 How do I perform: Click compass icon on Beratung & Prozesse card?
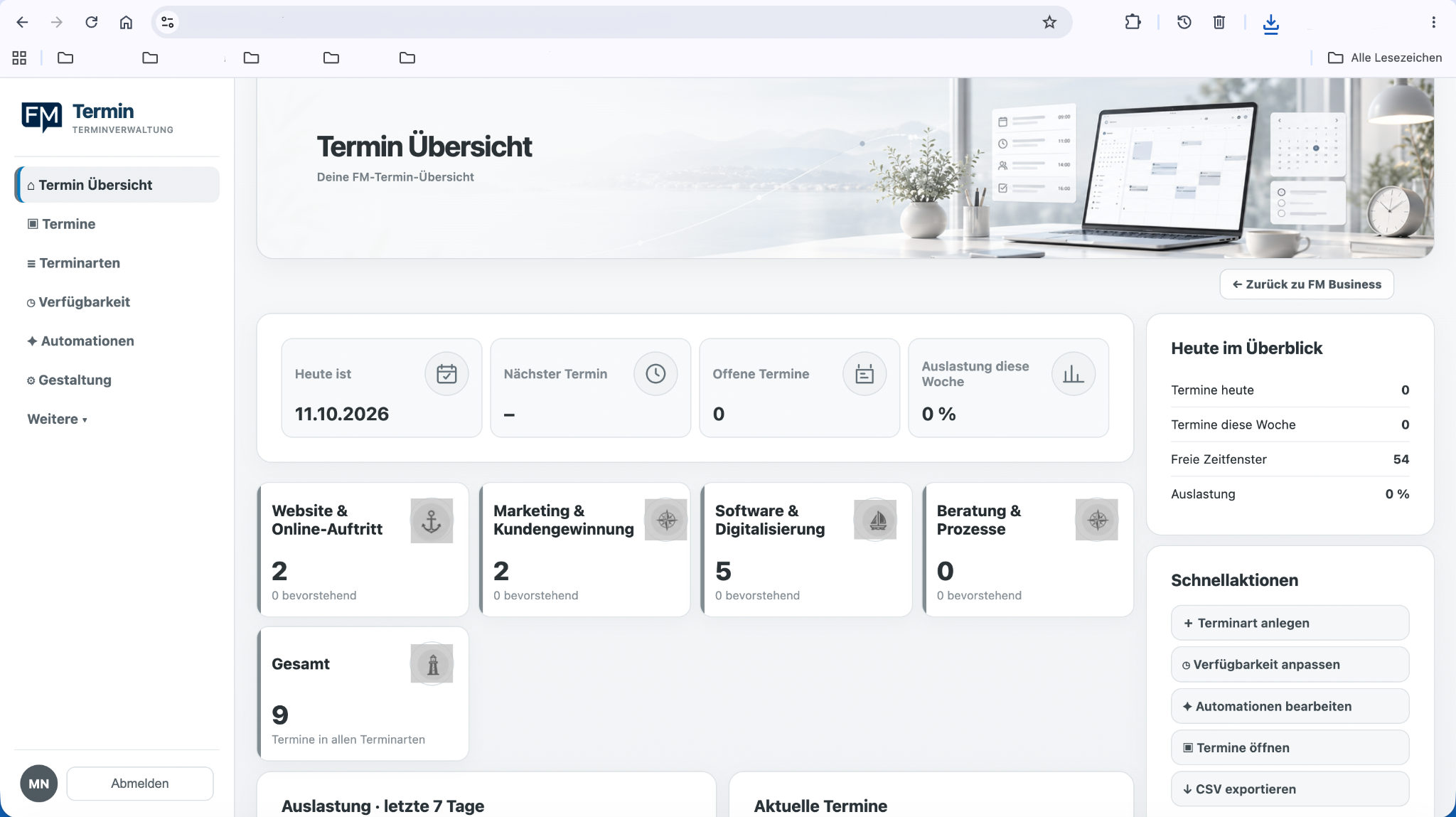coord(1097,520)
